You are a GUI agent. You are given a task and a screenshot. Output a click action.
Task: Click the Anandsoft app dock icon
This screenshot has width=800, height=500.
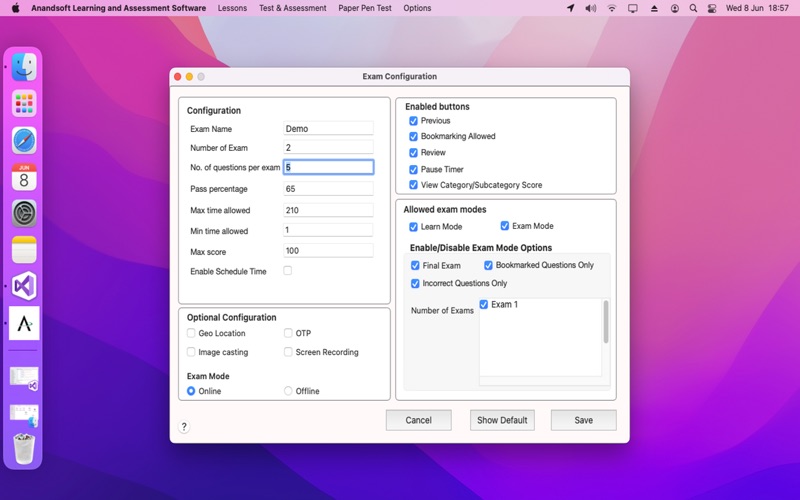pos(24,323)
